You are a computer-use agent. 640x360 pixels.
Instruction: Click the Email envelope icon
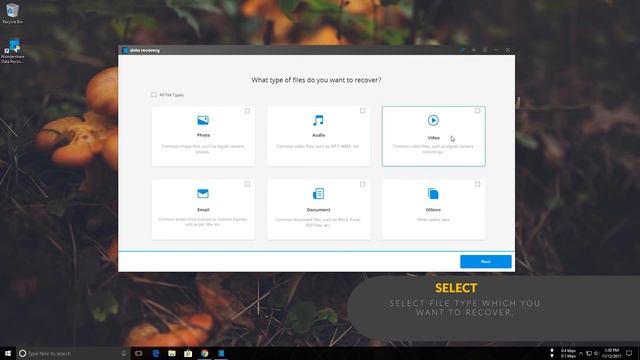coord(203,193)
